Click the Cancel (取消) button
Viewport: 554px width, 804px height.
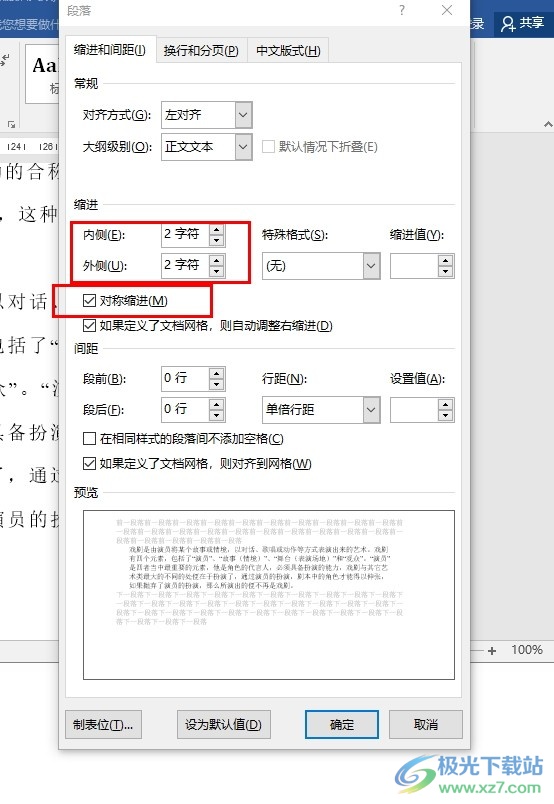coord(426,725)
